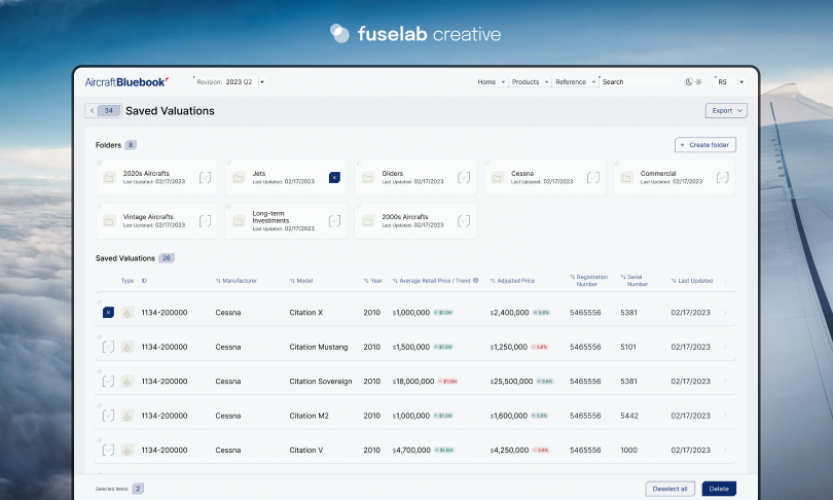Click info icon beside Average Retail Price
The width and height of the screenshot is (833, 500).
point(475,281)
